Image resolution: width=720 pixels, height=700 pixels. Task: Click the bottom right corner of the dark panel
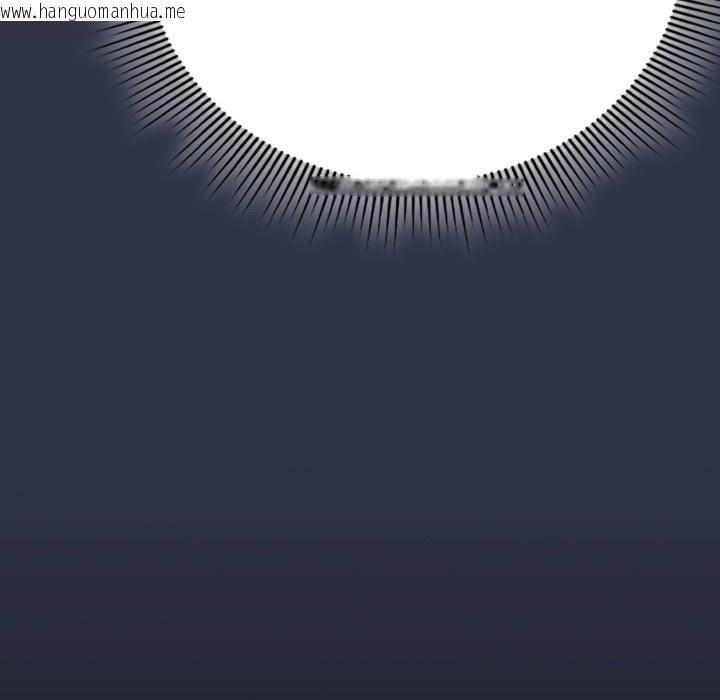click(705, 685)
